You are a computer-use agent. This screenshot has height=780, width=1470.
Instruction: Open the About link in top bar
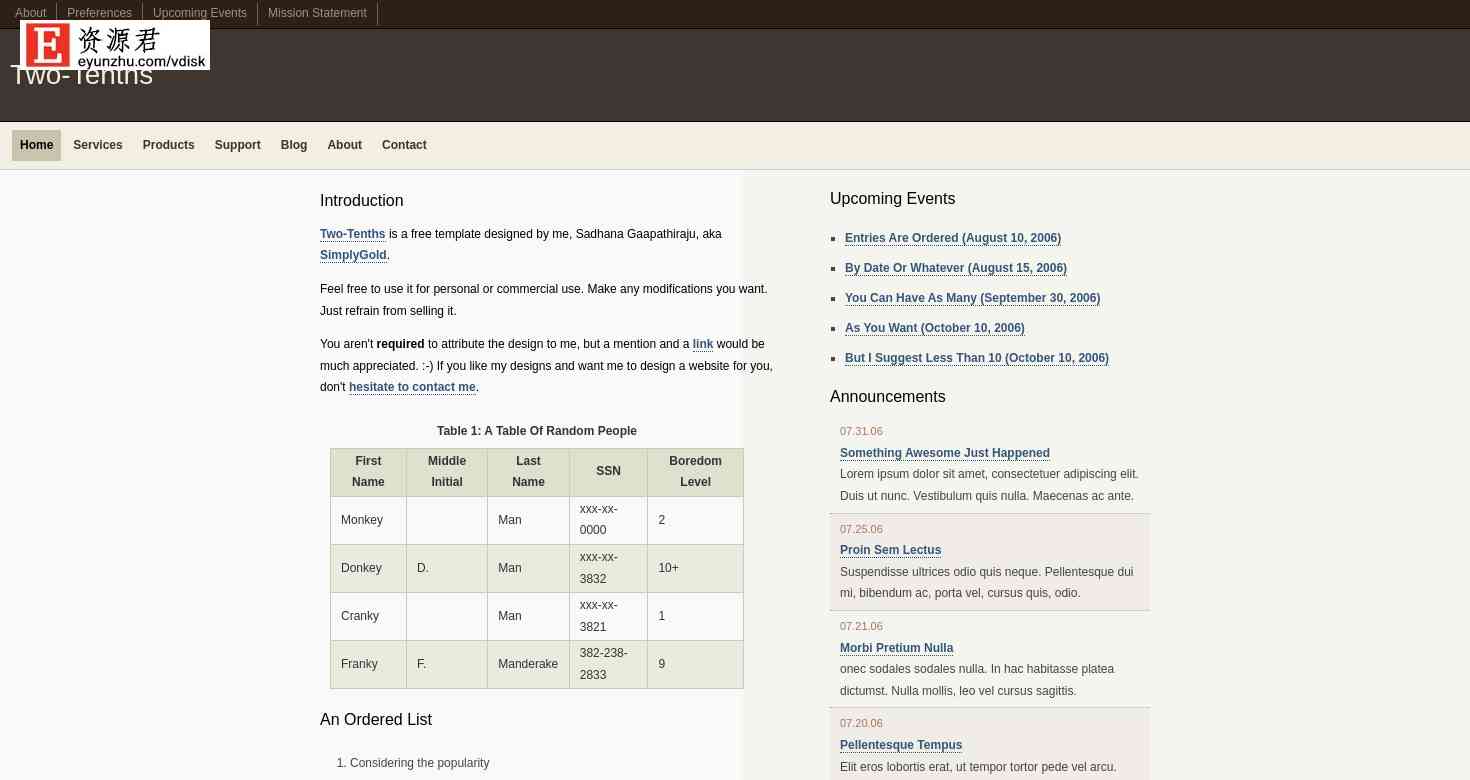(30, 13)
